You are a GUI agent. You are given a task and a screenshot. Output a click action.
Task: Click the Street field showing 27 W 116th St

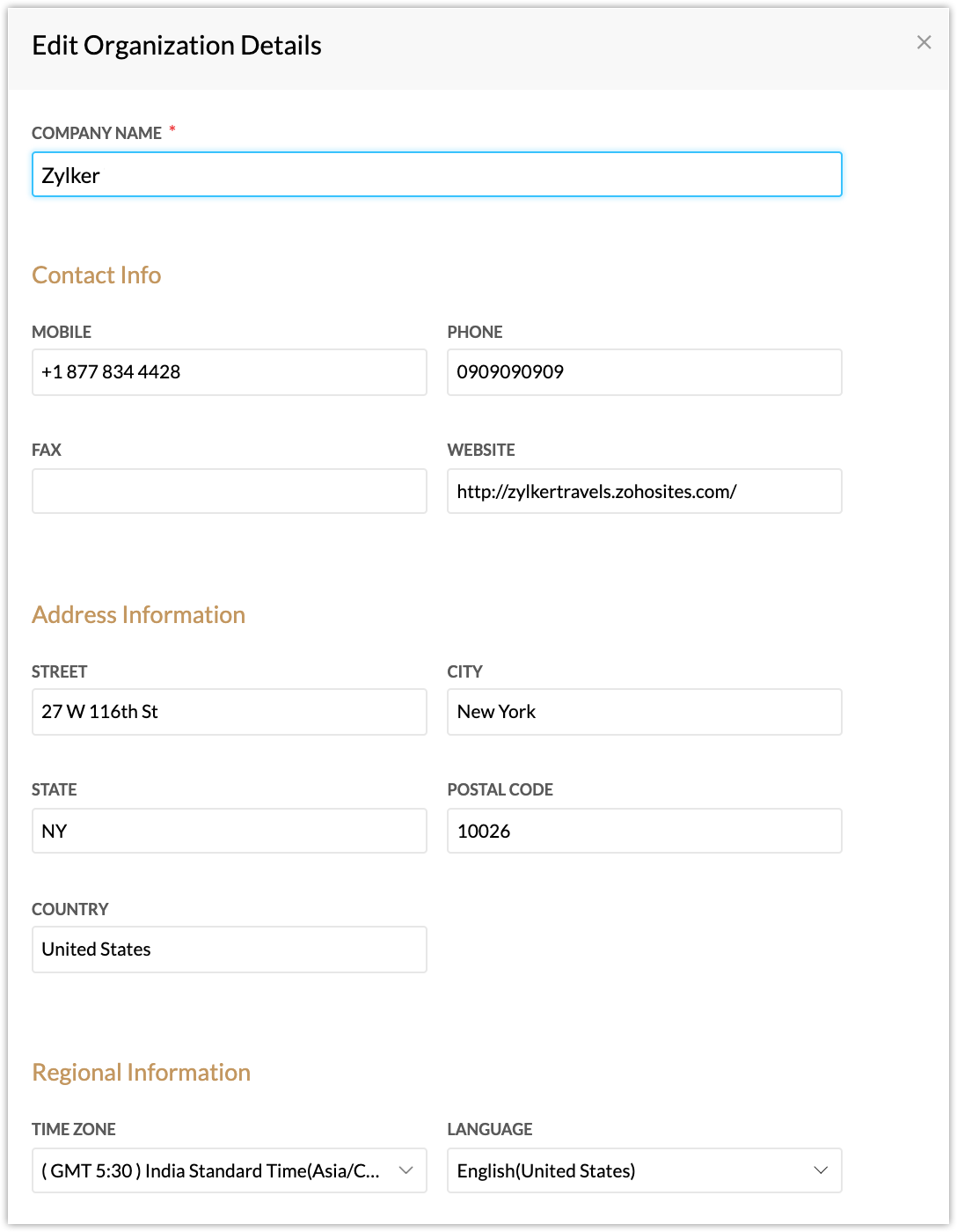(230, 712)
